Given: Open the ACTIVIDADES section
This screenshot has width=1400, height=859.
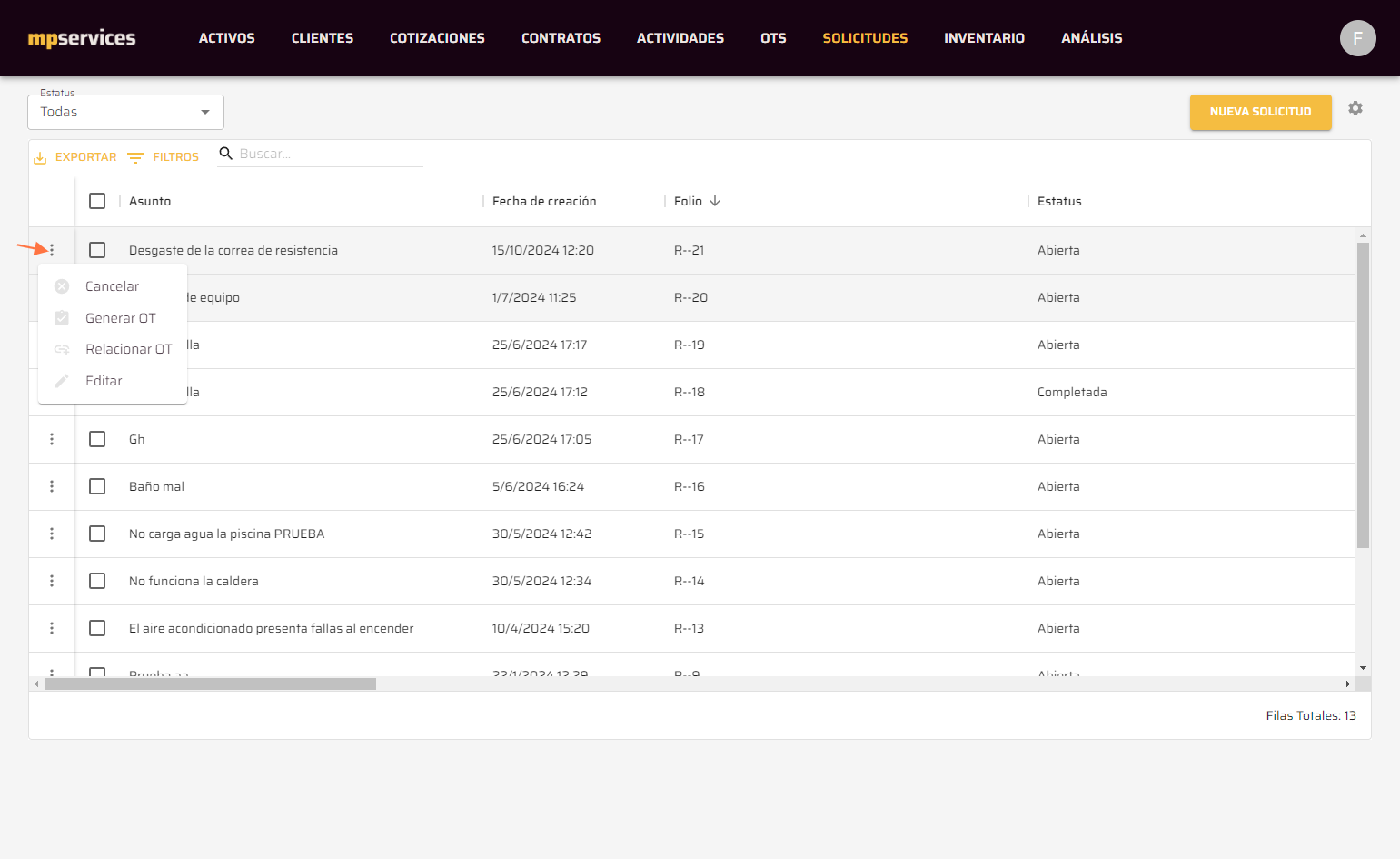Looking at the screenshot, I should point(680,38).
